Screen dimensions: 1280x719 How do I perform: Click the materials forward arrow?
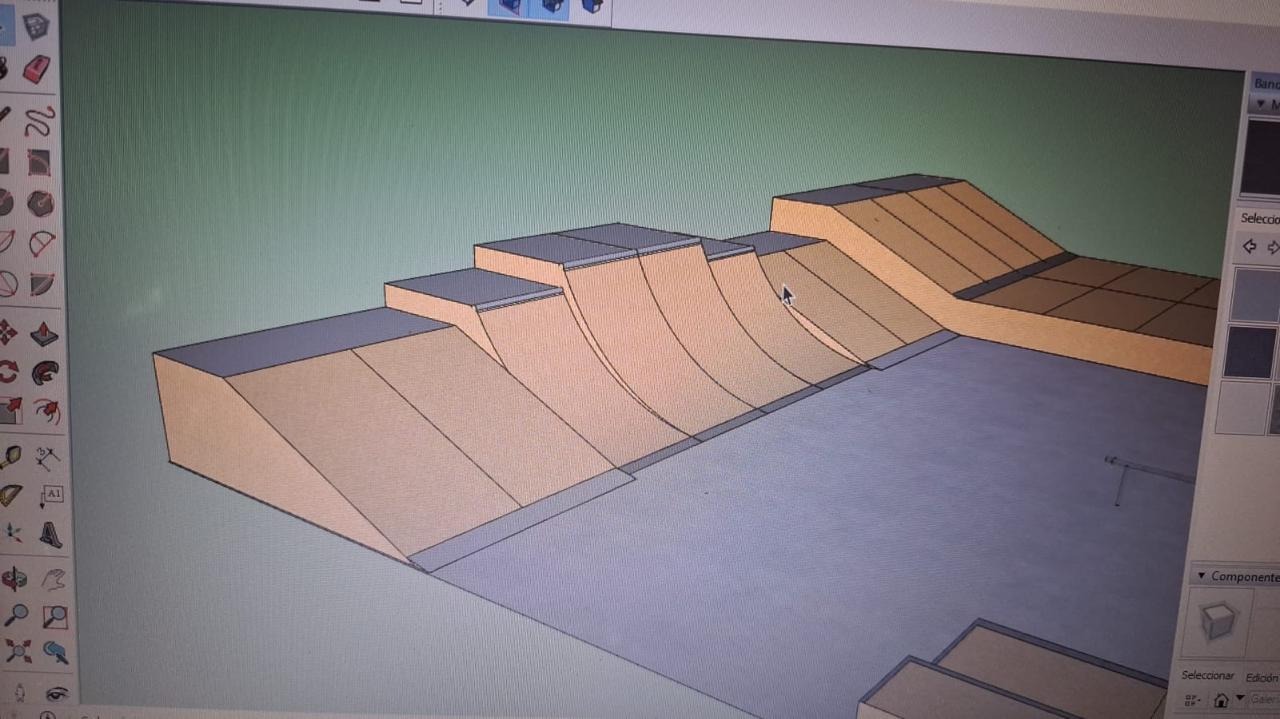tap(1273, 247)
